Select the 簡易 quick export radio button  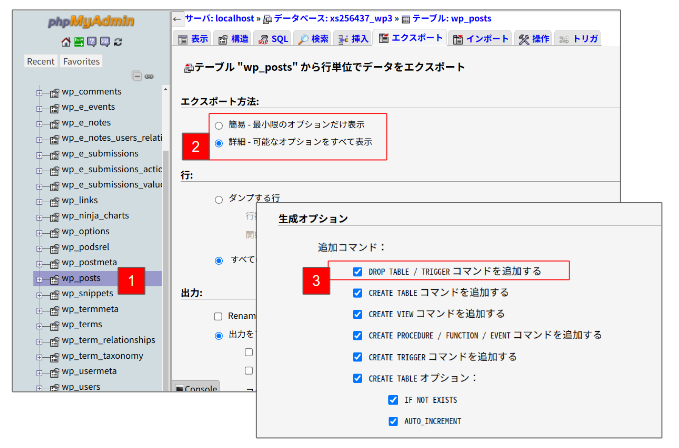(x=219, y=125)
